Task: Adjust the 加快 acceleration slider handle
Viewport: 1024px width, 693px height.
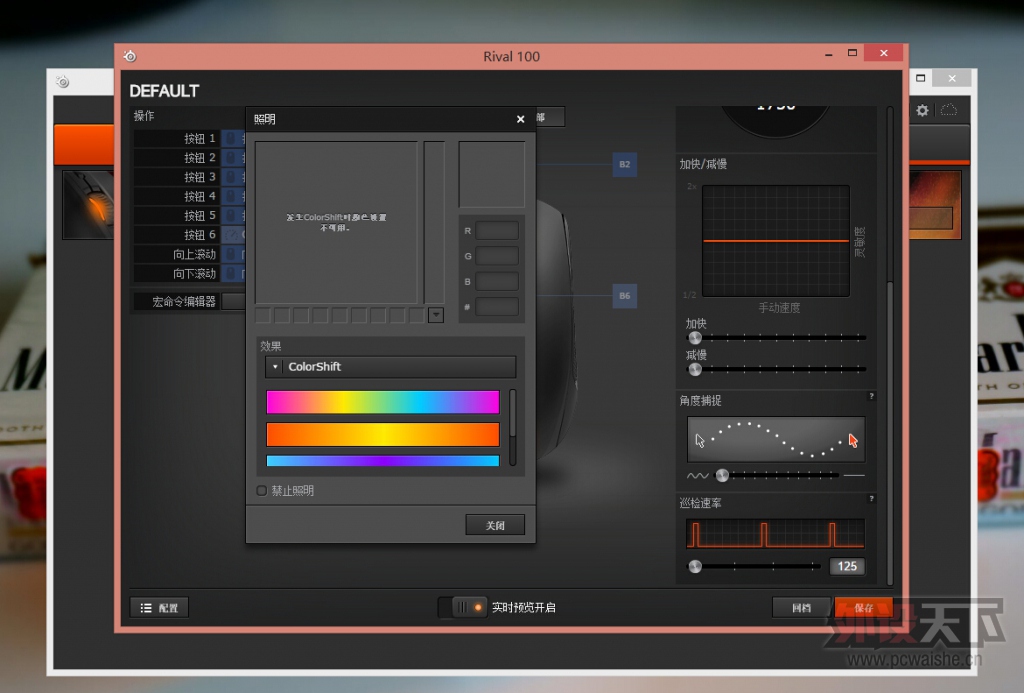Action: [695, 338]
